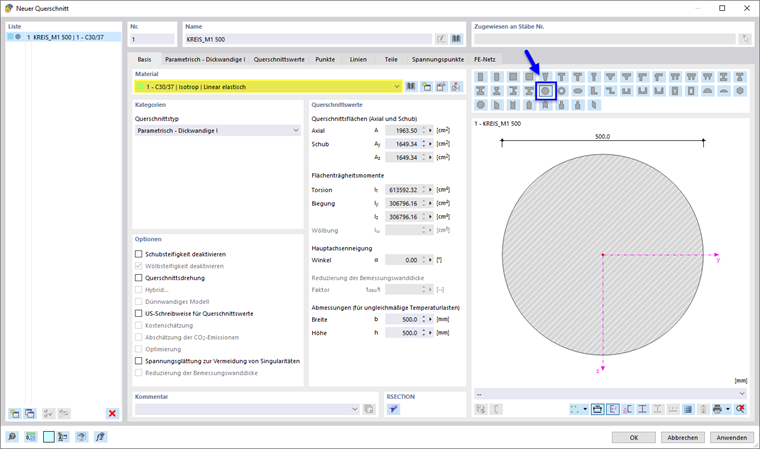Choose the circular ring cross-section shape

[561, 91]
